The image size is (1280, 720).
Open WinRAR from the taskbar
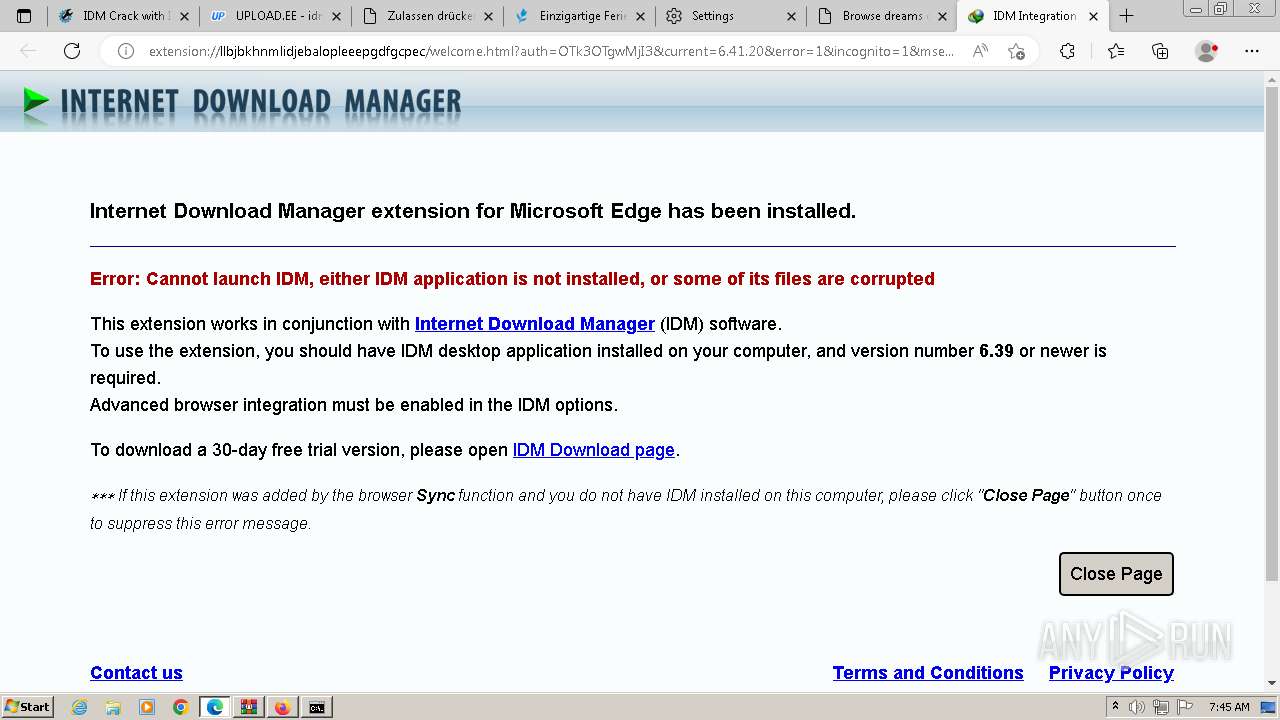[x=249, y=707]
